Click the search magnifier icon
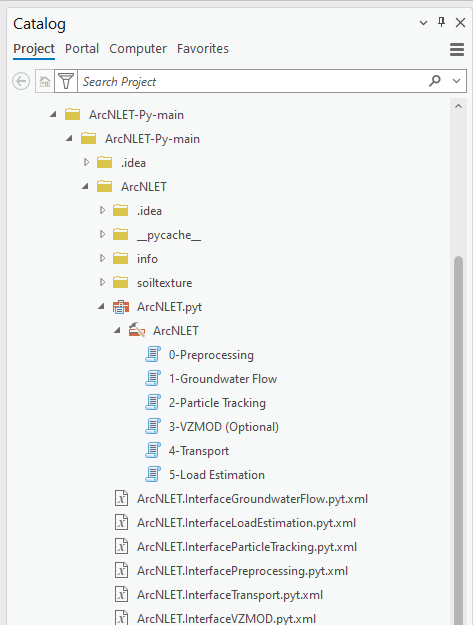Screen dimensions: 473x625 point(435,81)
